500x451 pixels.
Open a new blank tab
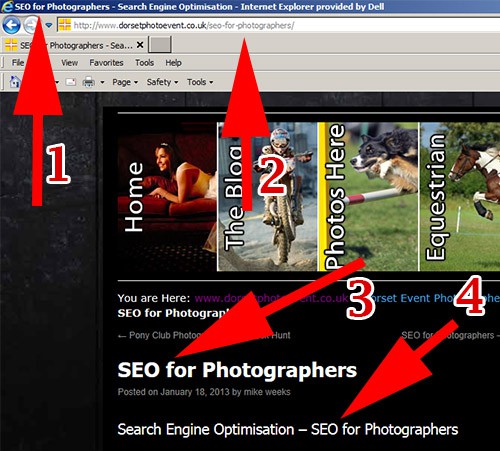[160, 45]
